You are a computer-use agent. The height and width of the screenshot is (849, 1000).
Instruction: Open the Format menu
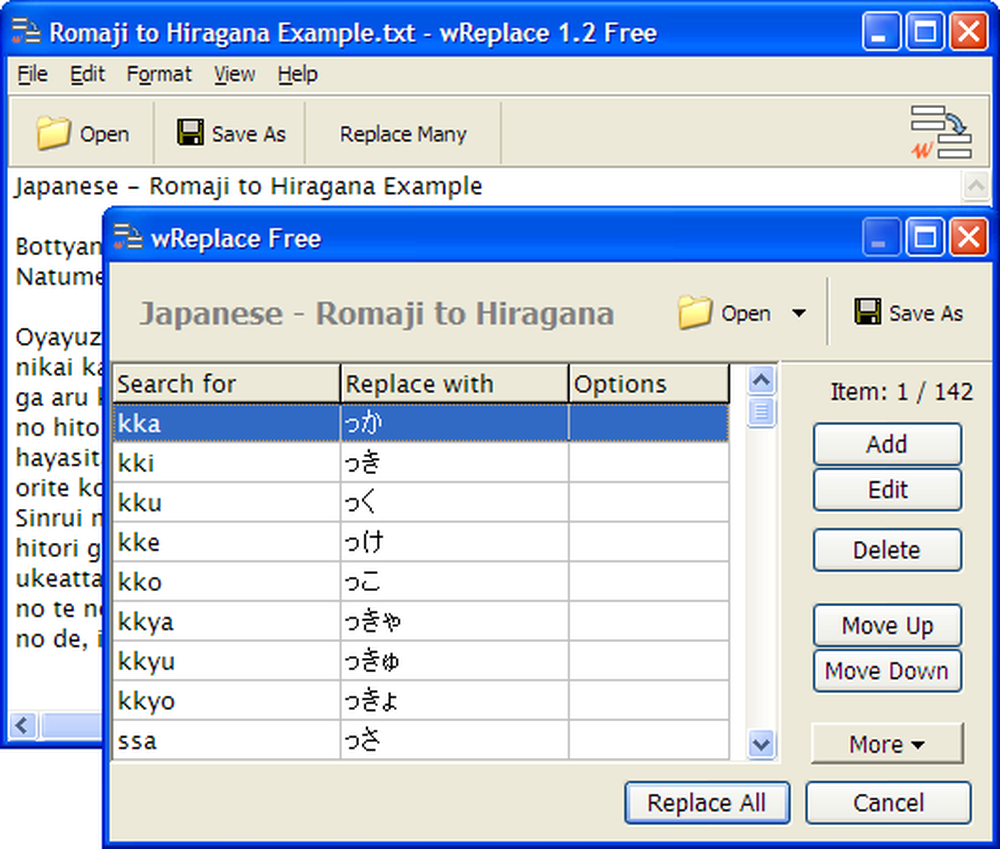point(158,74)
